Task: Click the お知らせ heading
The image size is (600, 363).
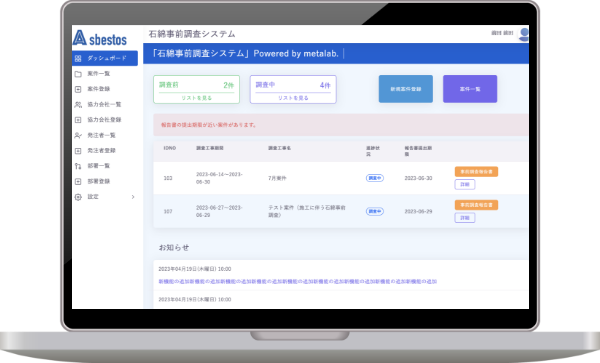Action: click(x=174, y=247)
